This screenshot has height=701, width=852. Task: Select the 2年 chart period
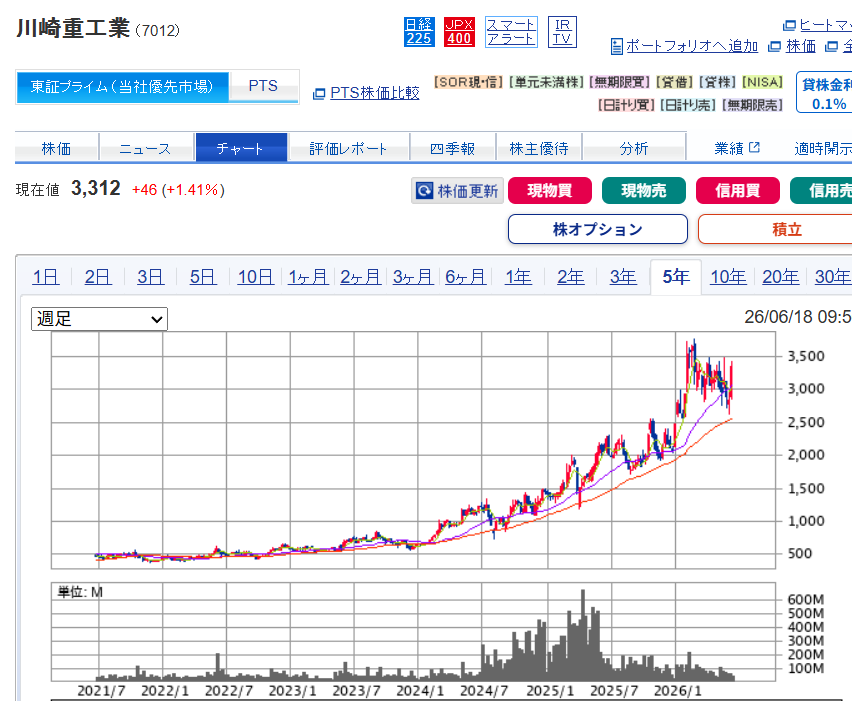point(571,277)
